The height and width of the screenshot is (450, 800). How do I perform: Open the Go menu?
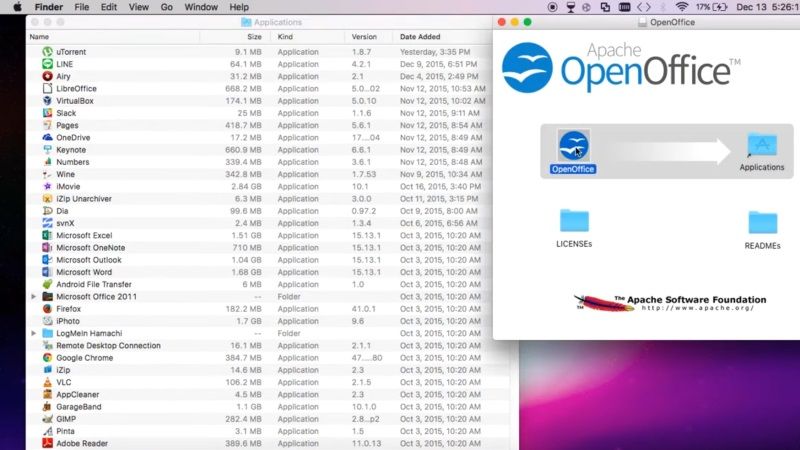166,7
